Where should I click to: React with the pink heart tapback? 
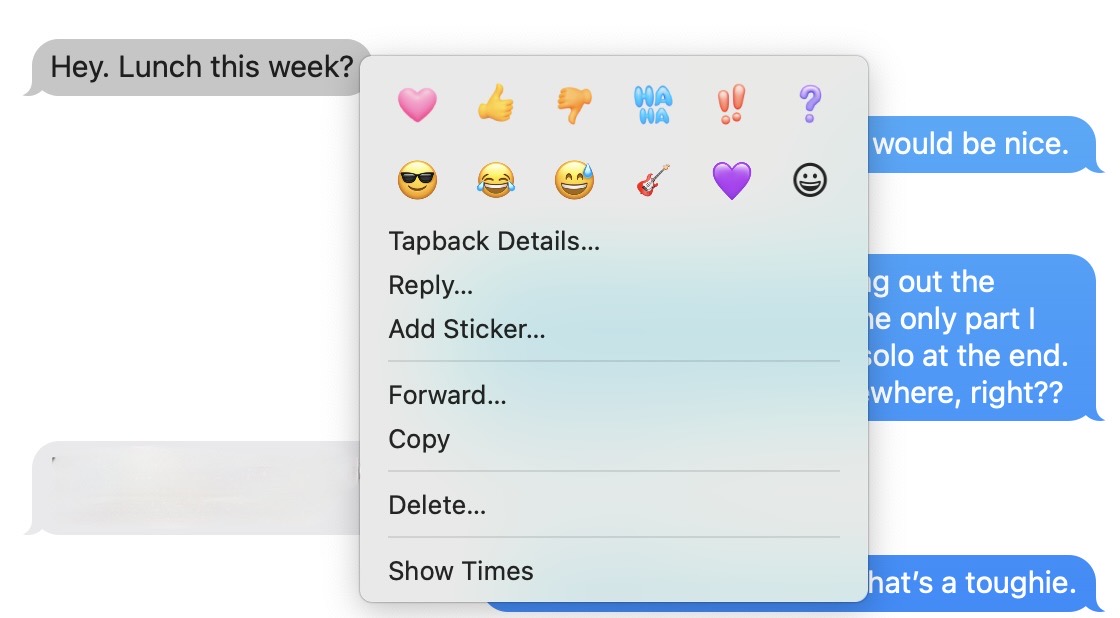pos(417,104)
